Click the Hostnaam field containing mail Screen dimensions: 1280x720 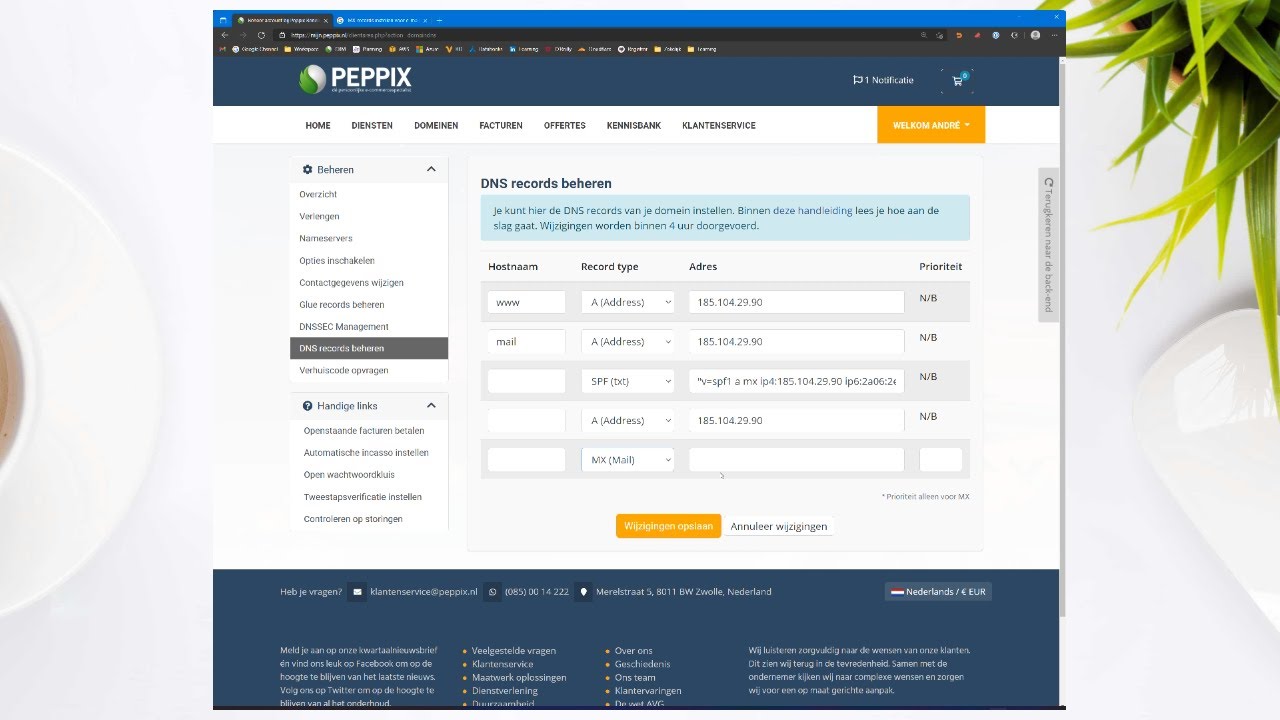pos(527,342)
